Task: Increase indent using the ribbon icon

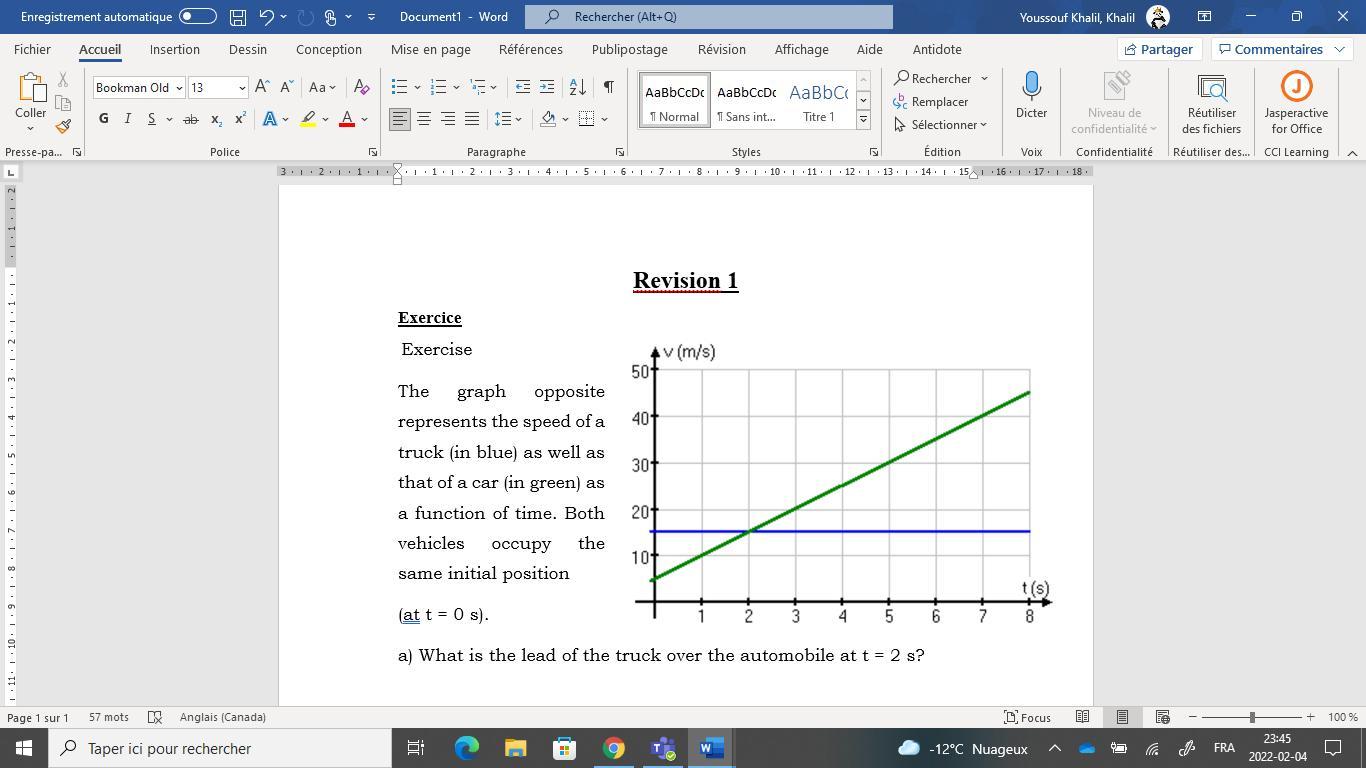Action: pyautogui.click(x=547, y=87)
